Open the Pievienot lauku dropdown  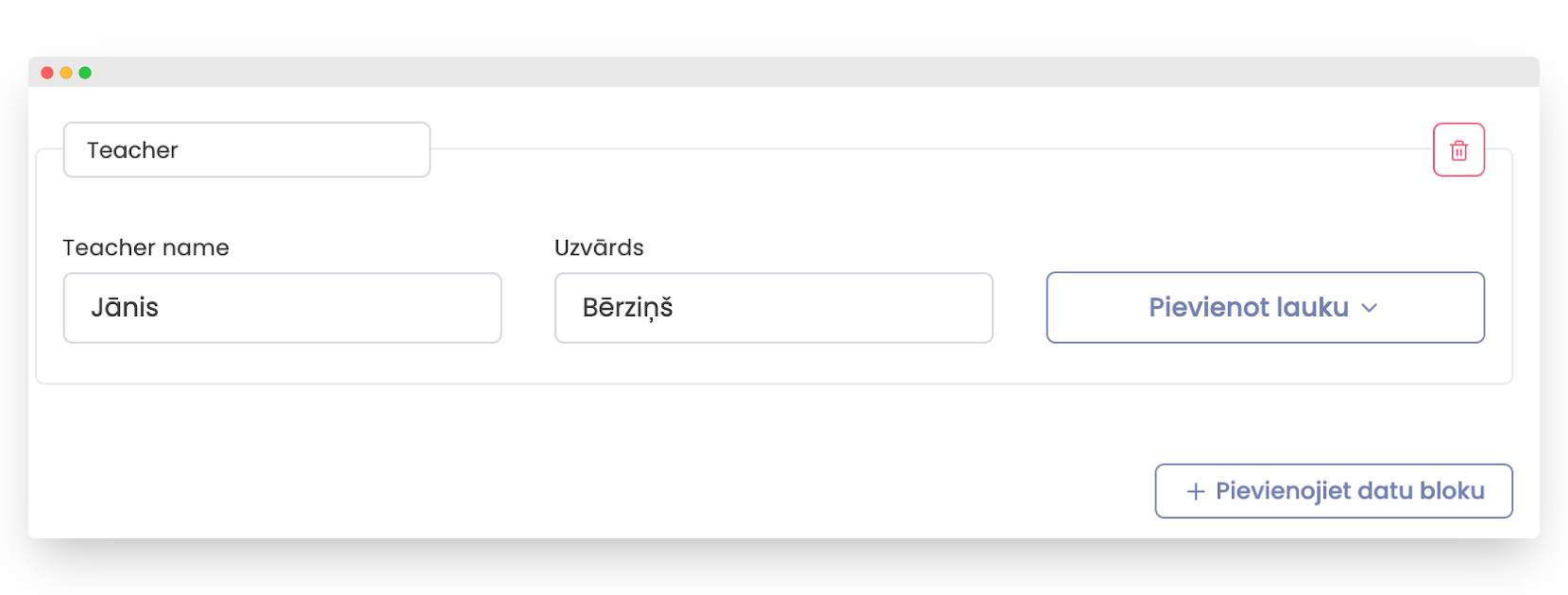(x=1265, y=308)
